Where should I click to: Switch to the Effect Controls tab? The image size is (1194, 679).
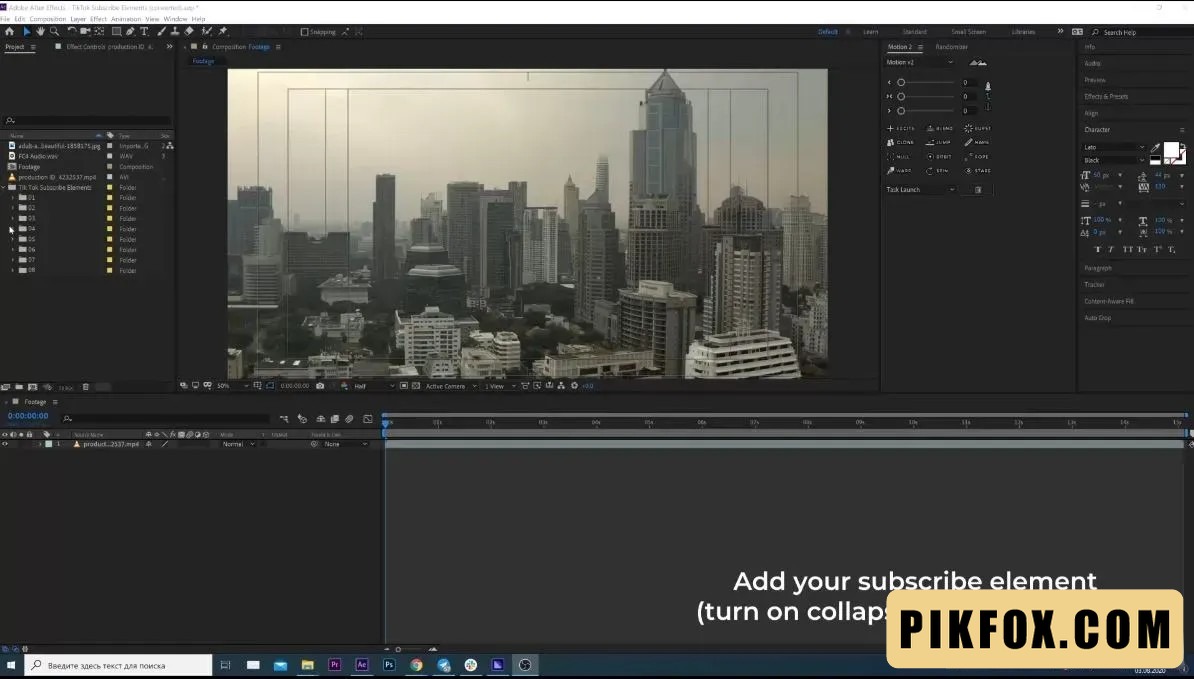(110, 47)
